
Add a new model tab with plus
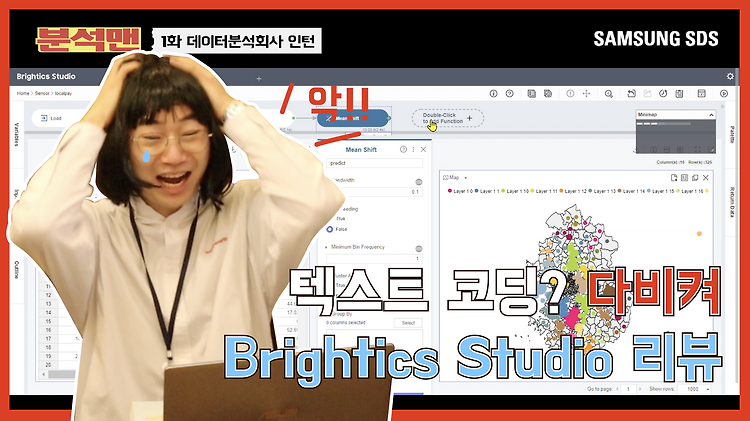(259, 78)
